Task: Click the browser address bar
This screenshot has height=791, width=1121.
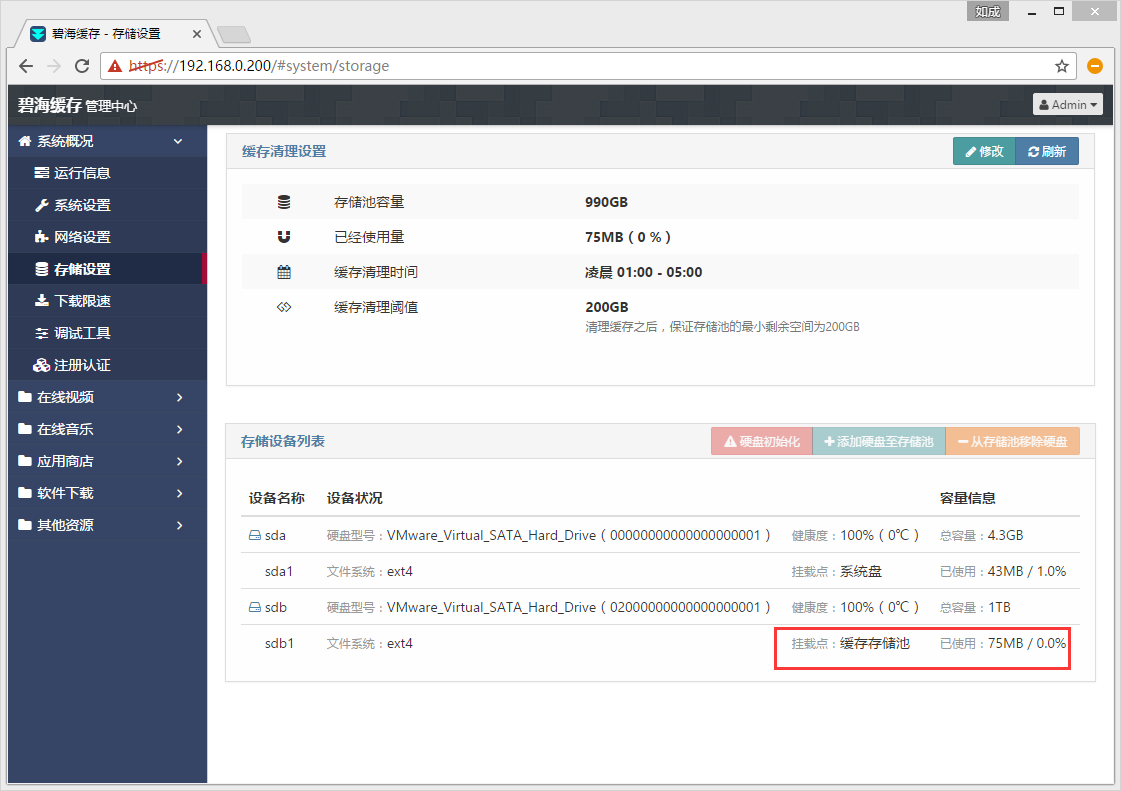Action: click(600, 66)
